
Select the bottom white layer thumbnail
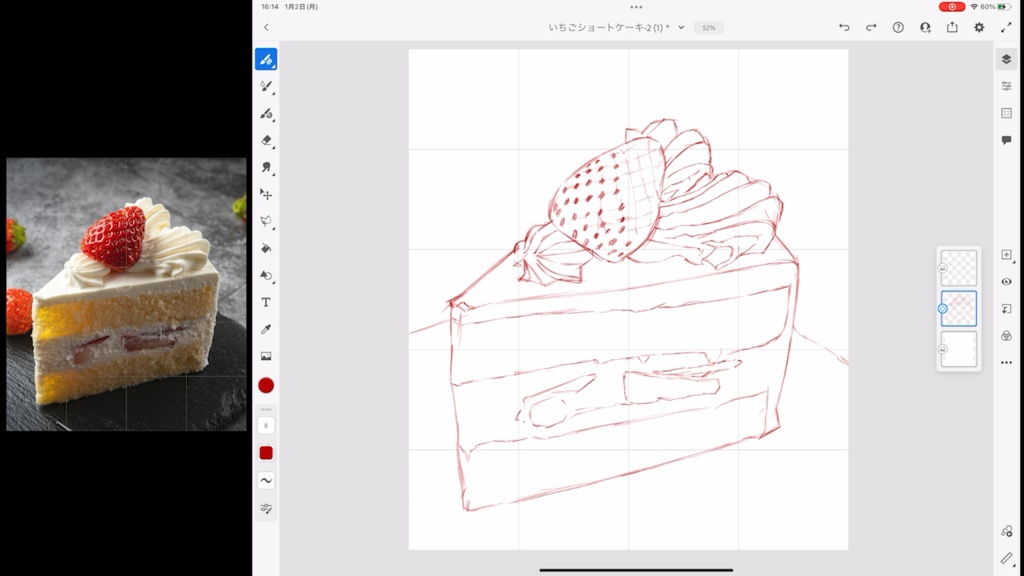958,350
